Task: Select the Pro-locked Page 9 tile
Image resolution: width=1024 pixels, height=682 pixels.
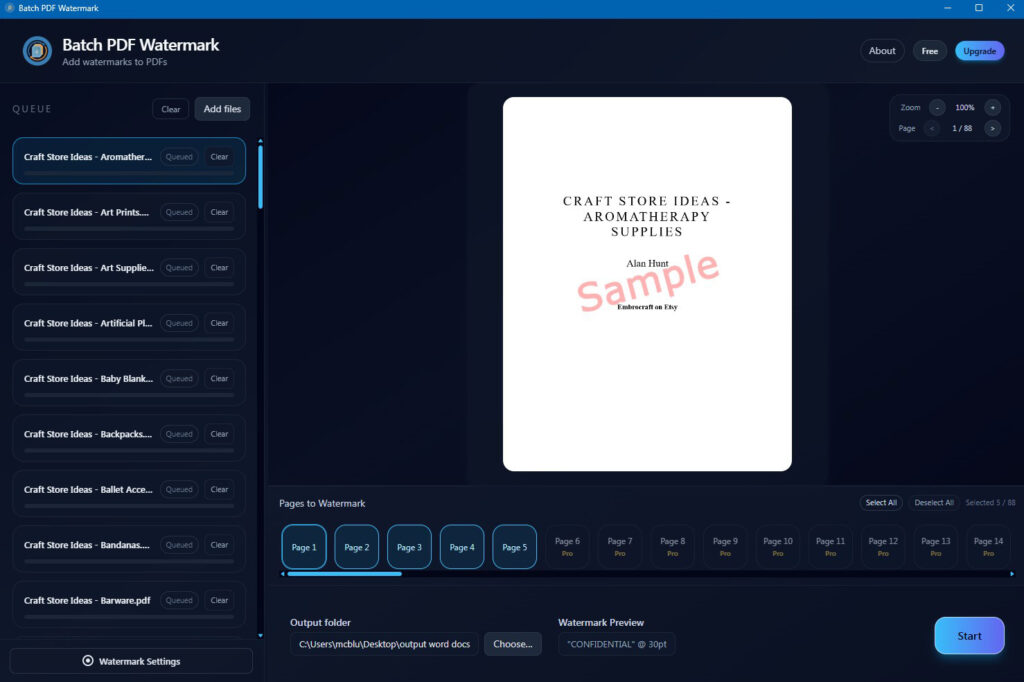Action: point(725,547)
